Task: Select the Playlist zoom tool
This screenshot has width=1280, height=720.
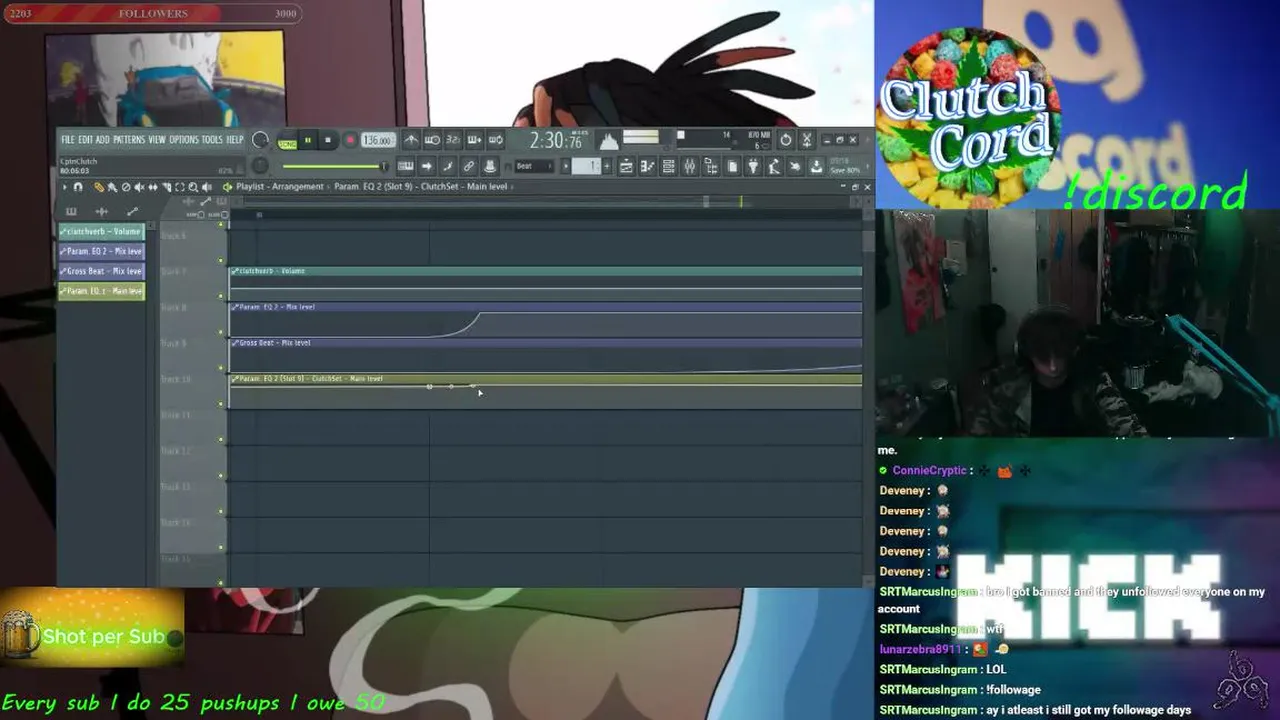Action: coord(193,187)
